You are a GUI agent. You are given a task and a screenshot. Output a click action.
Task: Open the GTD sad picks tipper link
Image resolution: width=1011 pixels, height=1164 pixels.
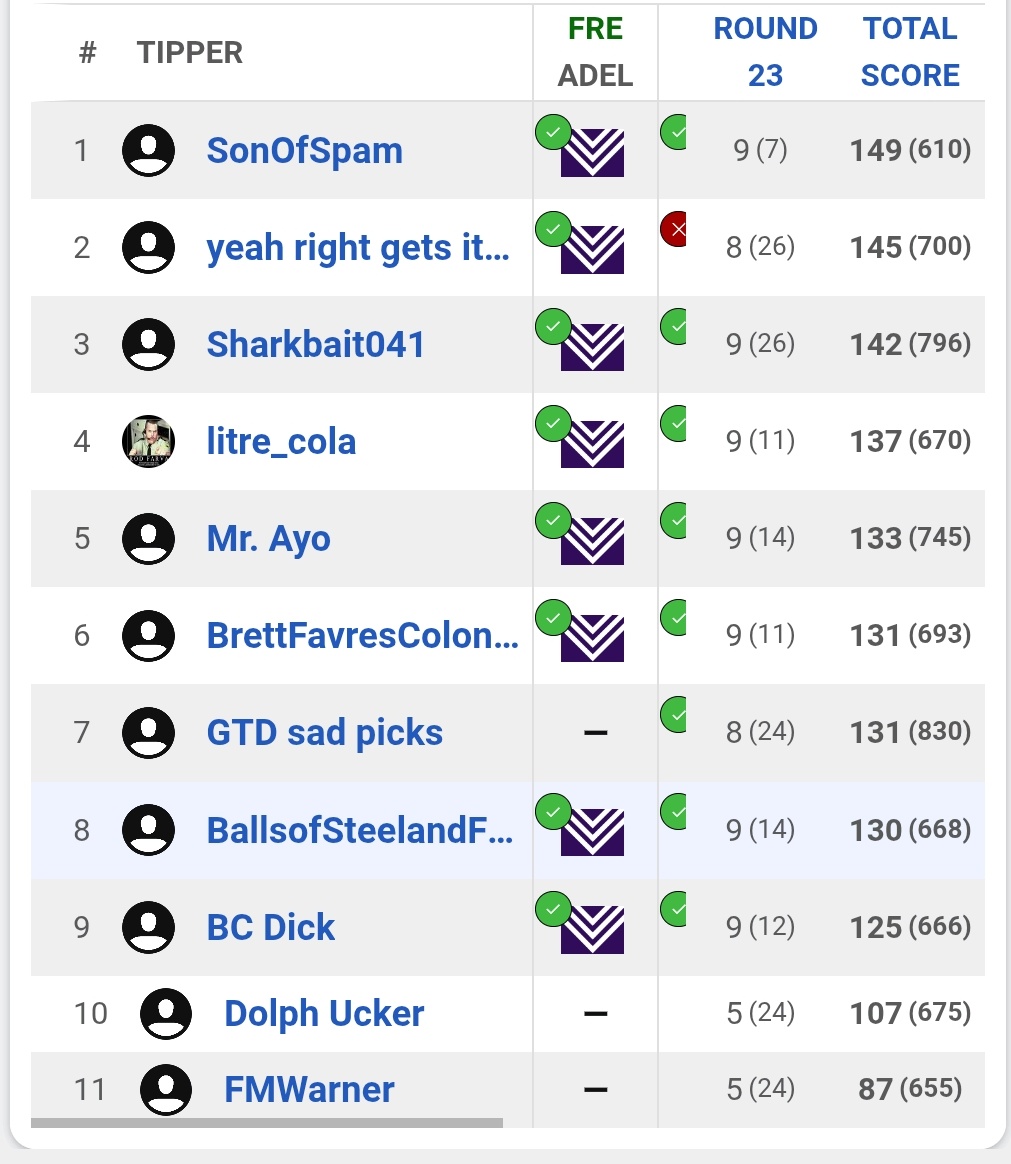click(x=324, y=733)
